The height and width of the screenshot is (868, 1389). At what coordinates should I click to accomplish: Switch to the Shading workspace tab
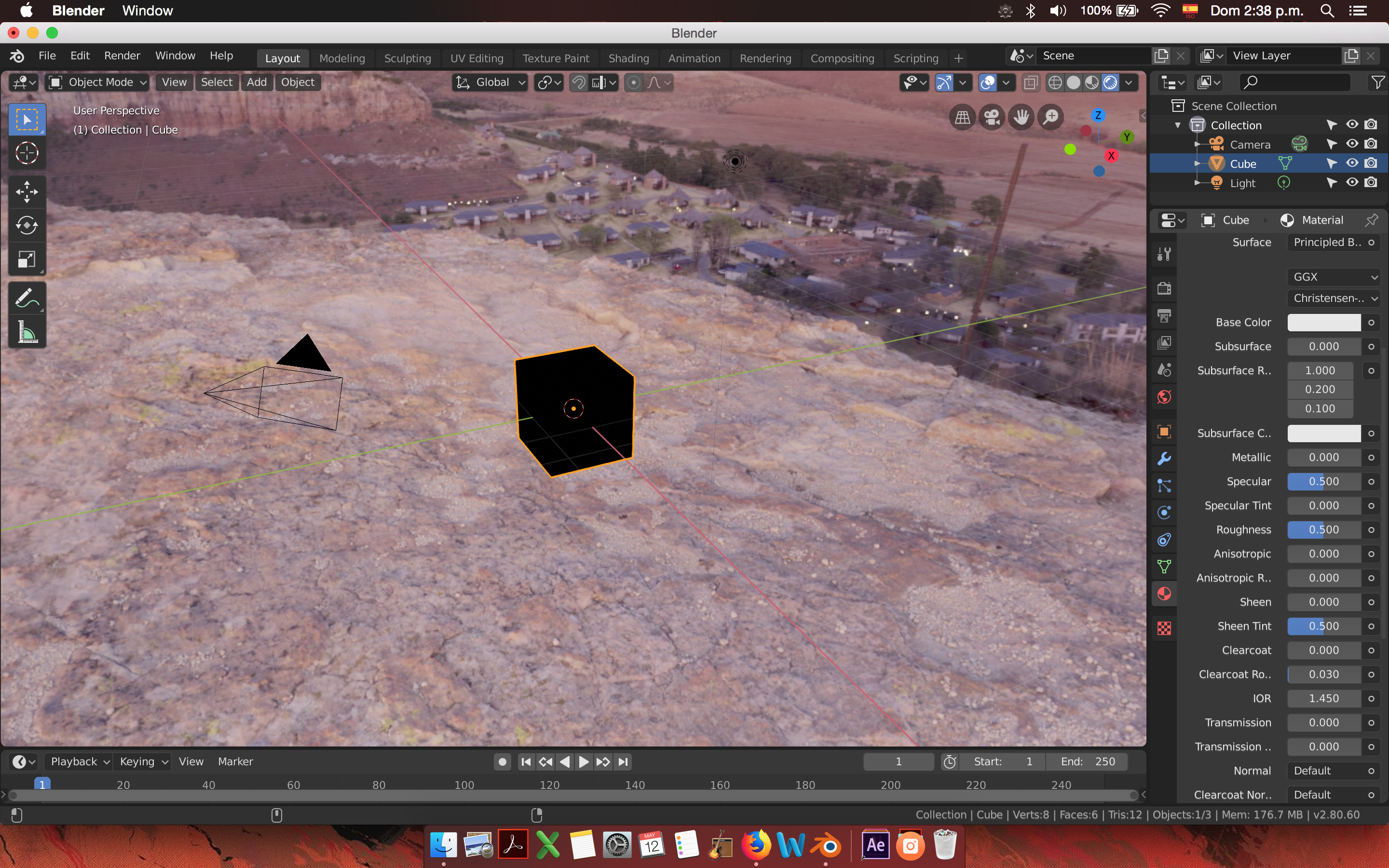point(628,58)
